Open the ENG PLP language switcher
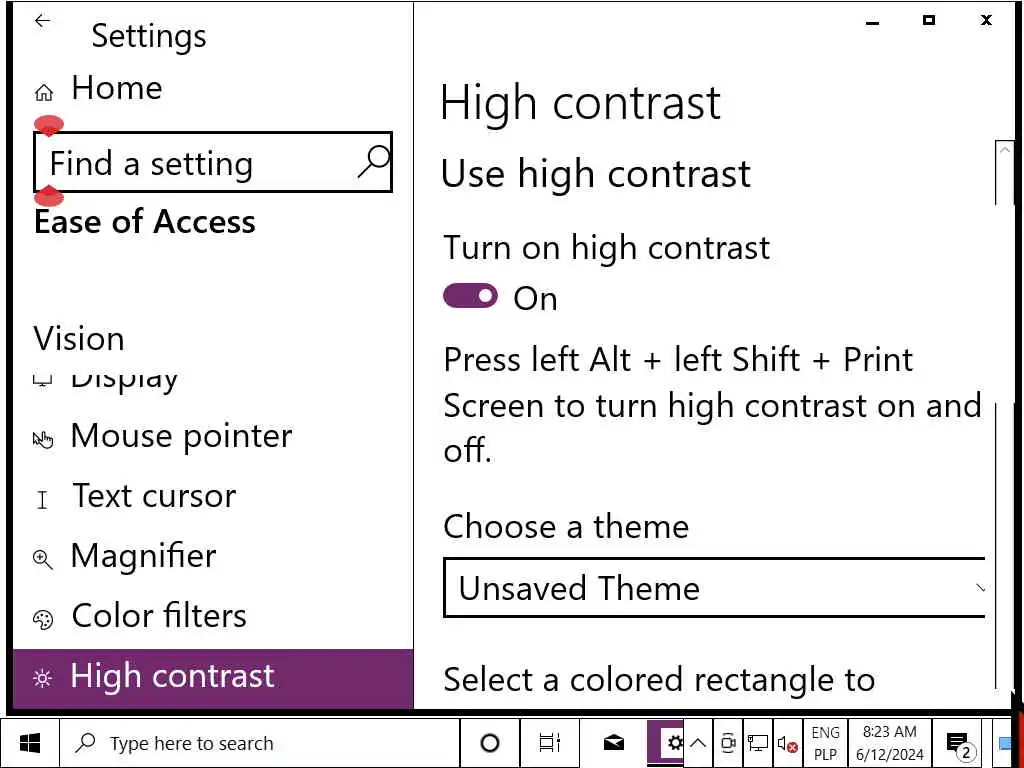 pyautogui.click(x=825, y=743)
